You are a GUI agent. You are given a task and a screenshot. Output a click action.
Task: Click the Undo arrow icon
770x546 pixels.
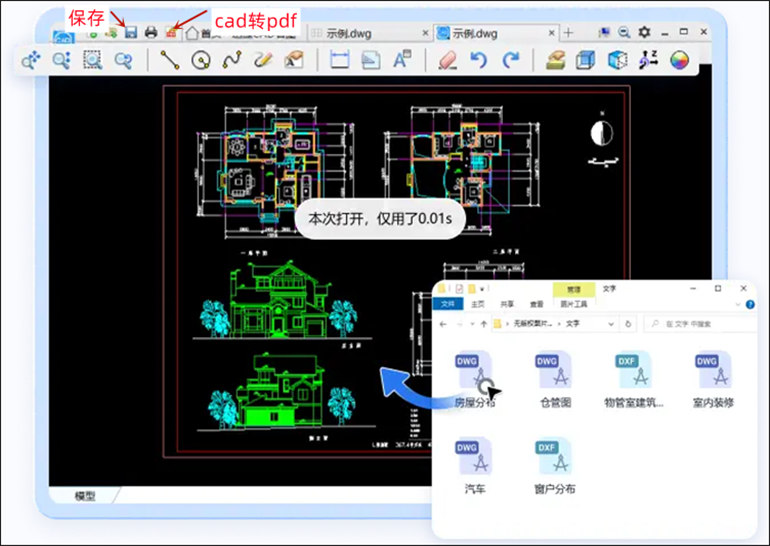pyautogui.click(x=478, y=60)
